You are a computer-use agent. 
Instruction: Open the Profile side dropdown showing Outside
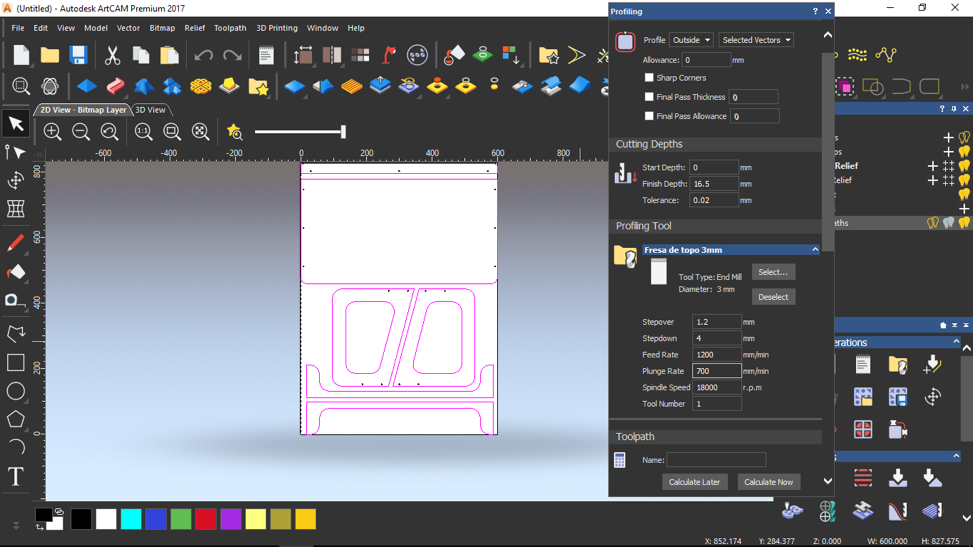coord(691,40)
